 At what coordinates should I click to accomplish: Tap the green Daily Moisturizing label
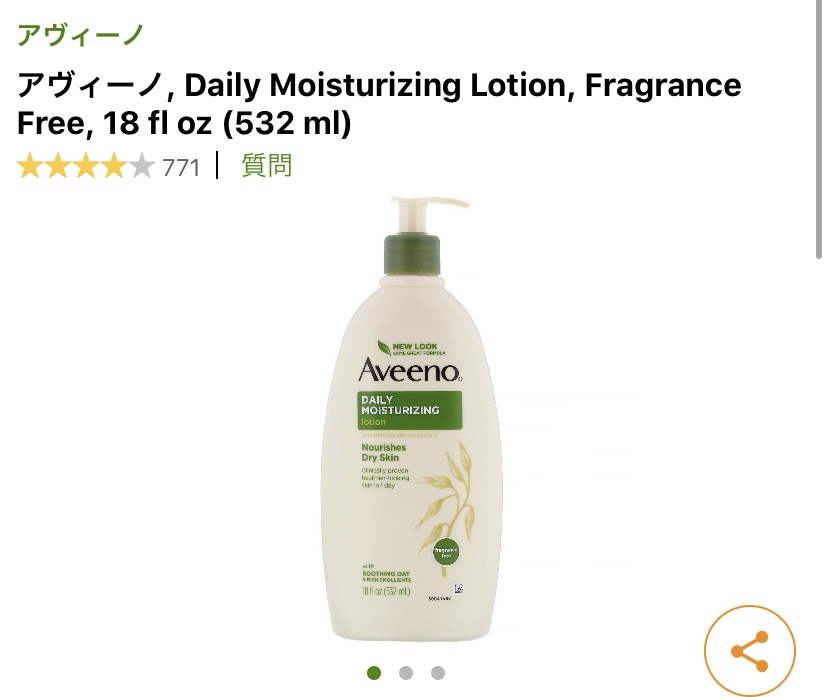pos(410,410)
